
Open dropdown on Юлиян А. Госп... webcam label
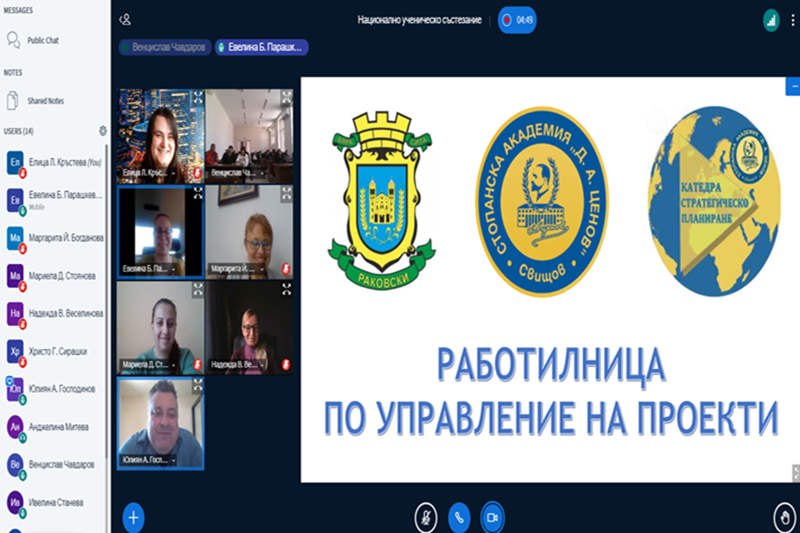click(173, 461)
